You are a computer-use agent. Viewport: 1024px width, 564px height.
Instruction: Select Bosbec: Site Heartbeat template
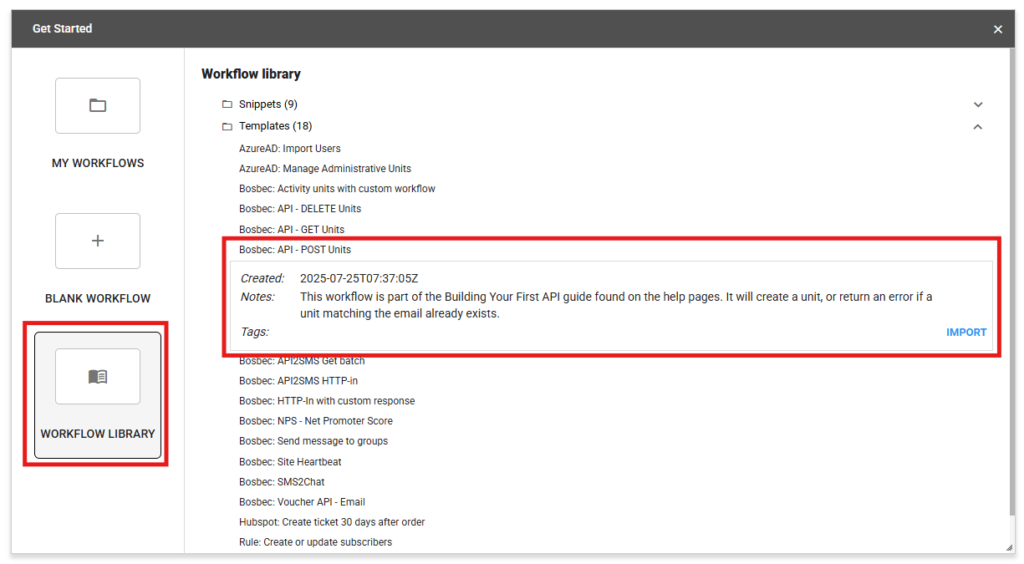tap(292, 462)
